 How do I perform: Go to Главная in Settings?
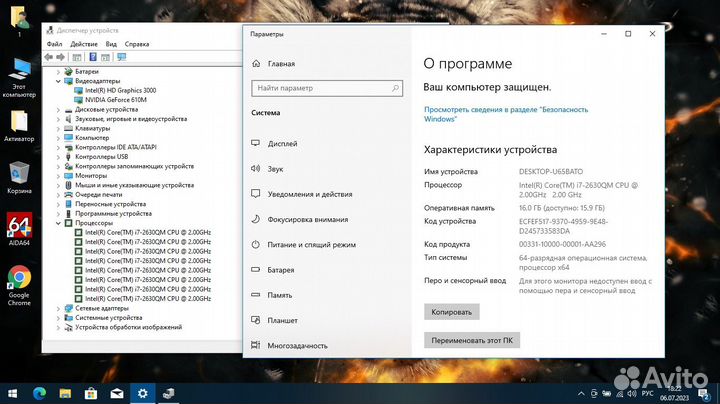(281, 64)
